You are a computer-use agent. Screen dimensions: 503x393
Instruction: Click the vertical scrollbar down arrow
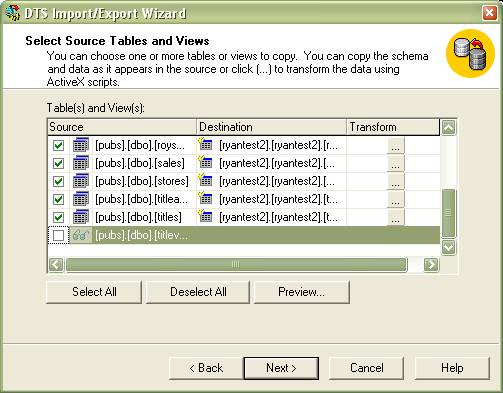pyautogui.click(x=449, y=247)
